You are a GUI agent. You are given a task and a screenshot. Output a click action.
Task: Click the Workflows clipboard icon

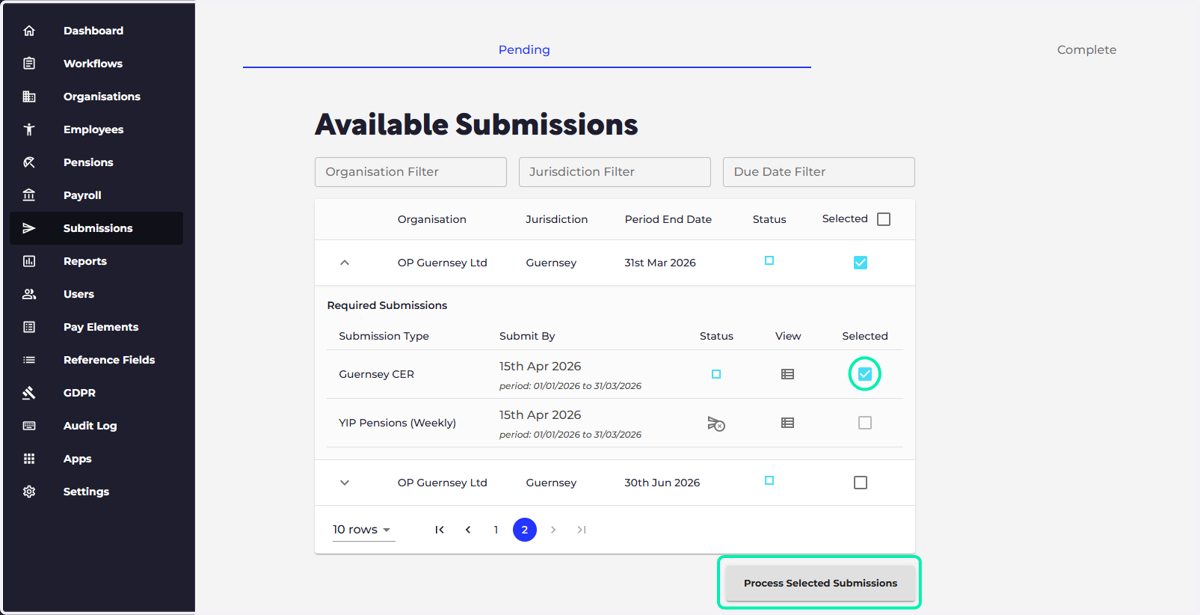(29, 64)
